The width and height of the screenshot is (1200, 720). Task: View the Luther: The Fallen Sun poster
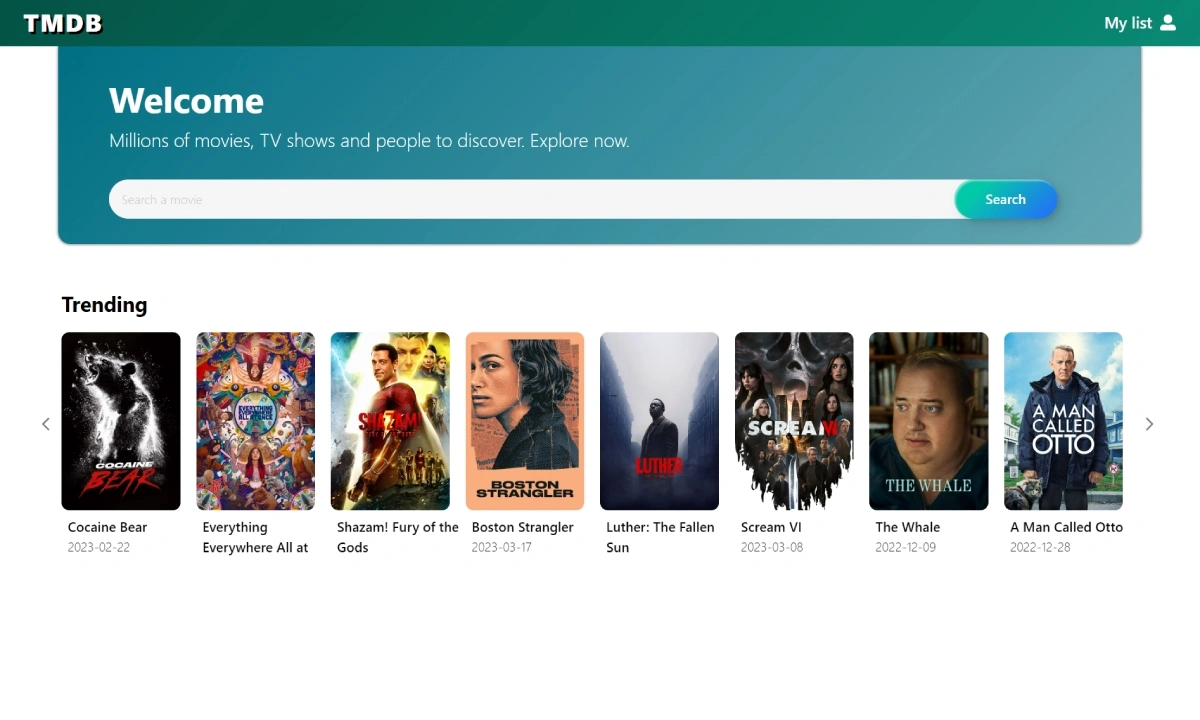click(659, 421)
